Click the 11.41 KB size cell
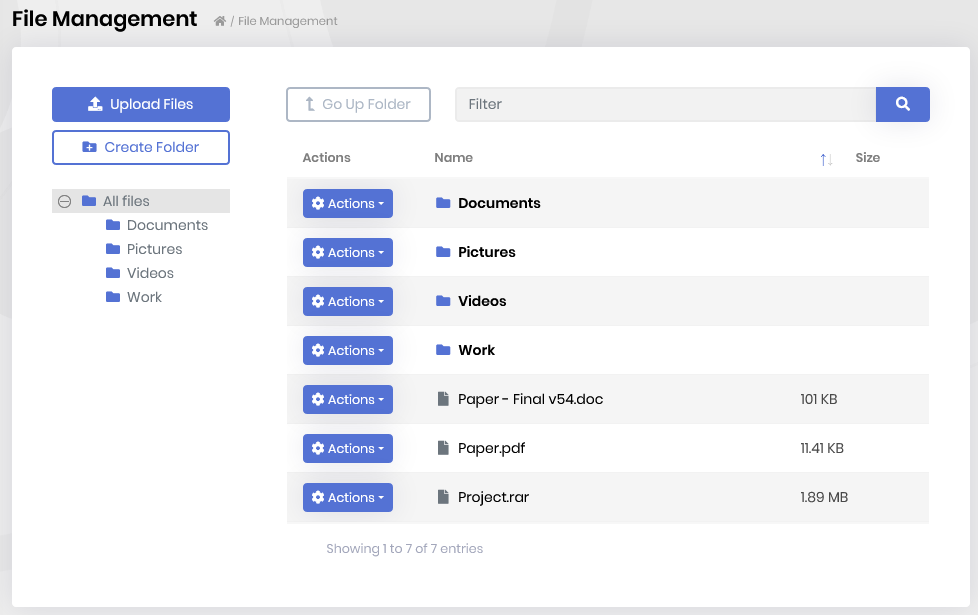Viewport: 978px width, 615px height. (821, 448)
